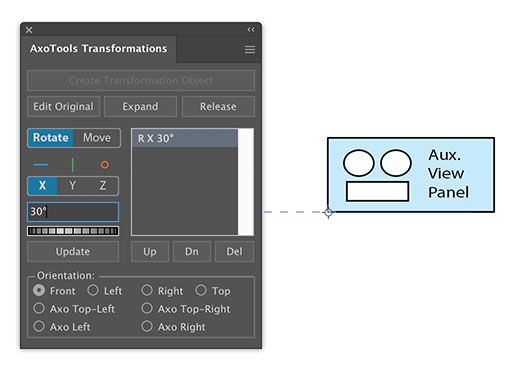Collapse panel with double-chevron icon

[251, 30]
